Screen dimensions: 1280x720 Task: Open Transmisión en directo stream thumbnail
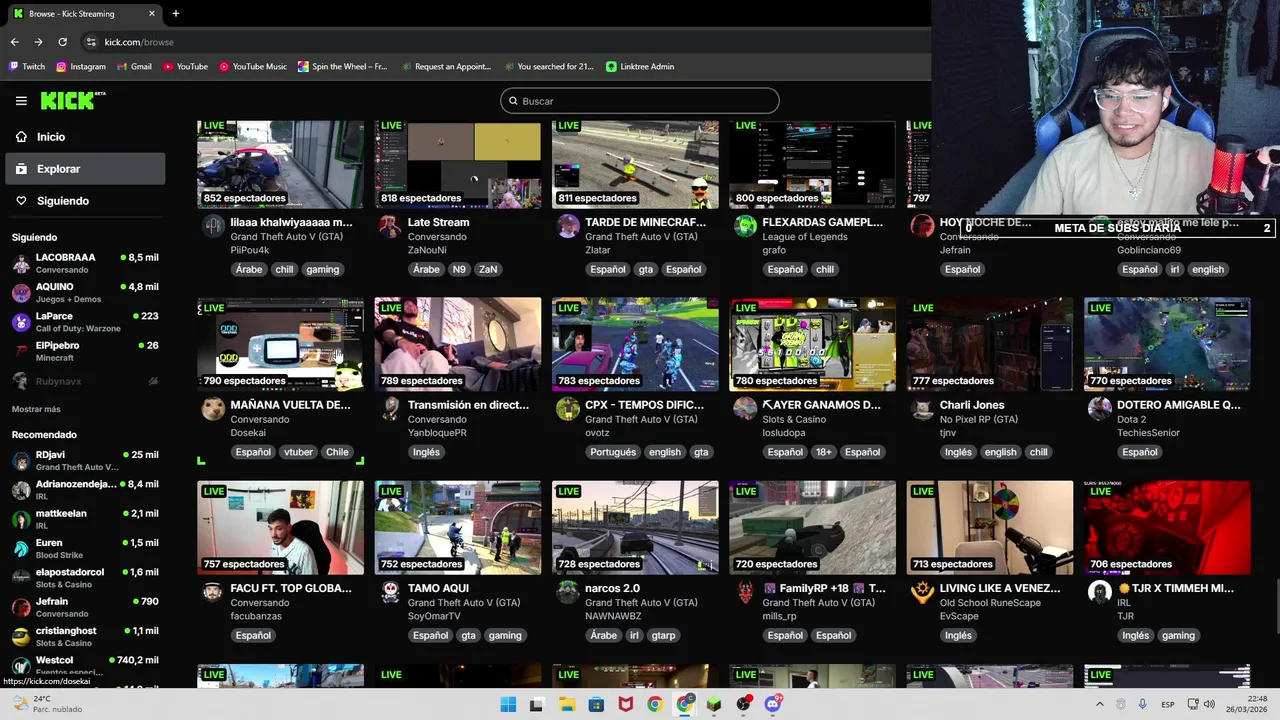tap(458, 344)
